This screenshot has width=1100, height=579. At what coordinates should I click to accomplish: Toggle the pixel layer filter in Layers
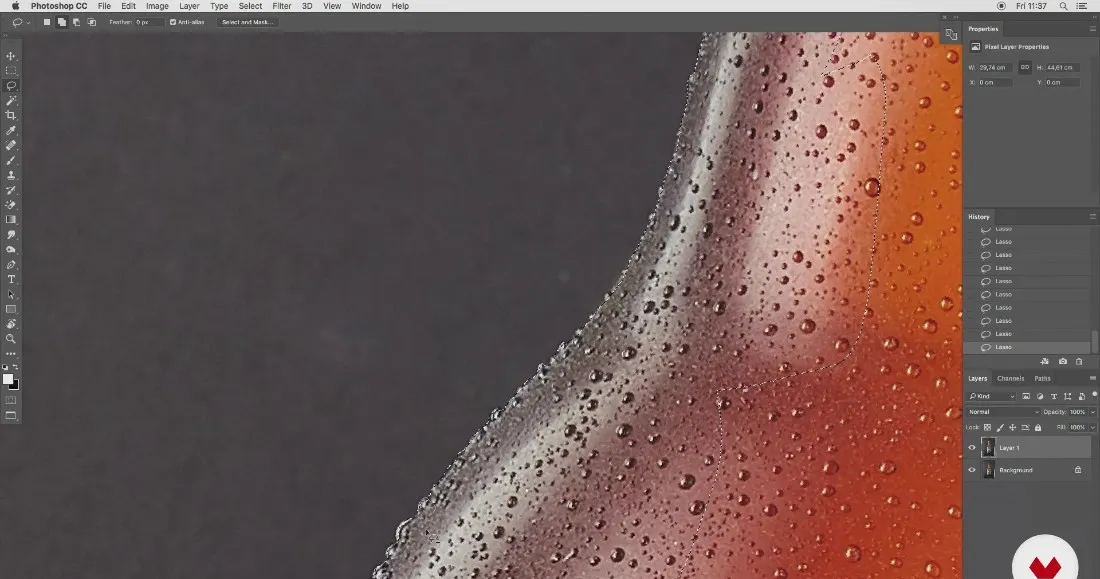(1026, 397)
